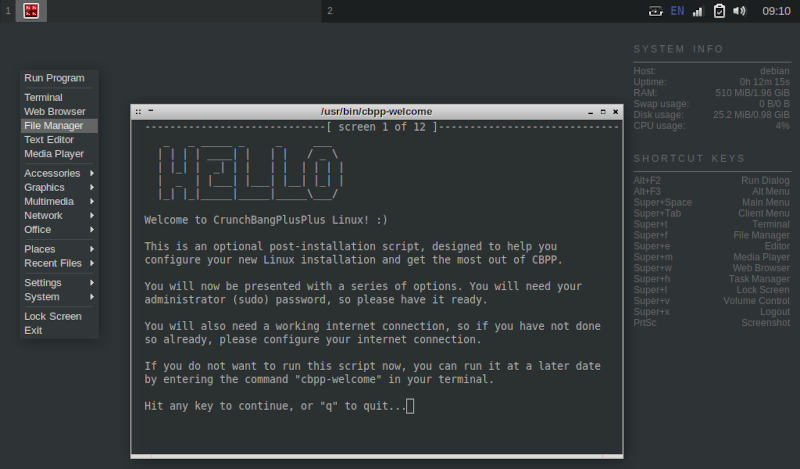Close the cbpp-welcome window

click(615, 112)
